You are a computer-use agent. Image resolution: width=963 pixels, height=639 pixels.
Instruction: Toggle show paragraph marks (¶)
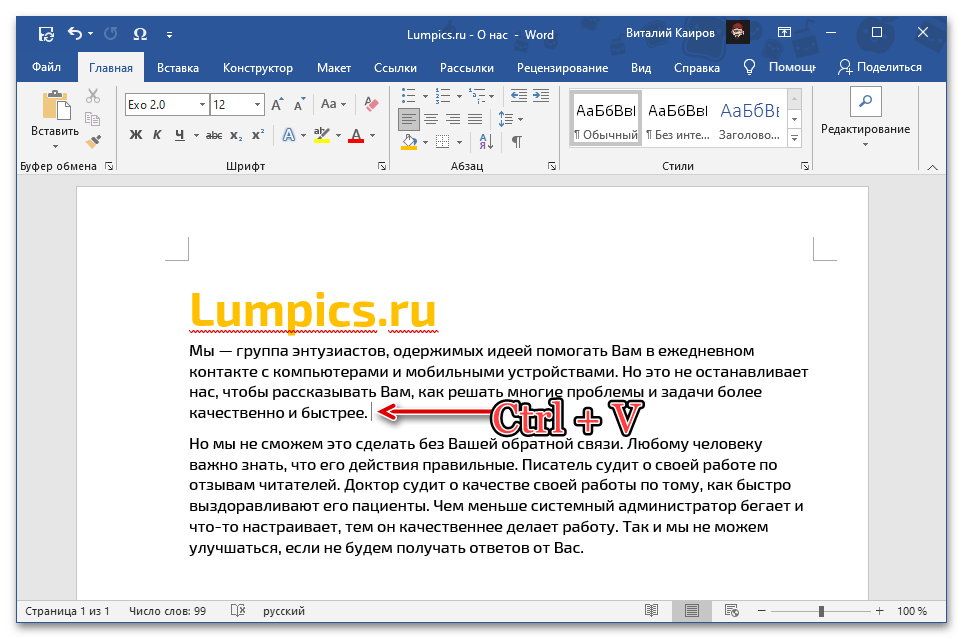pos(517,142)
